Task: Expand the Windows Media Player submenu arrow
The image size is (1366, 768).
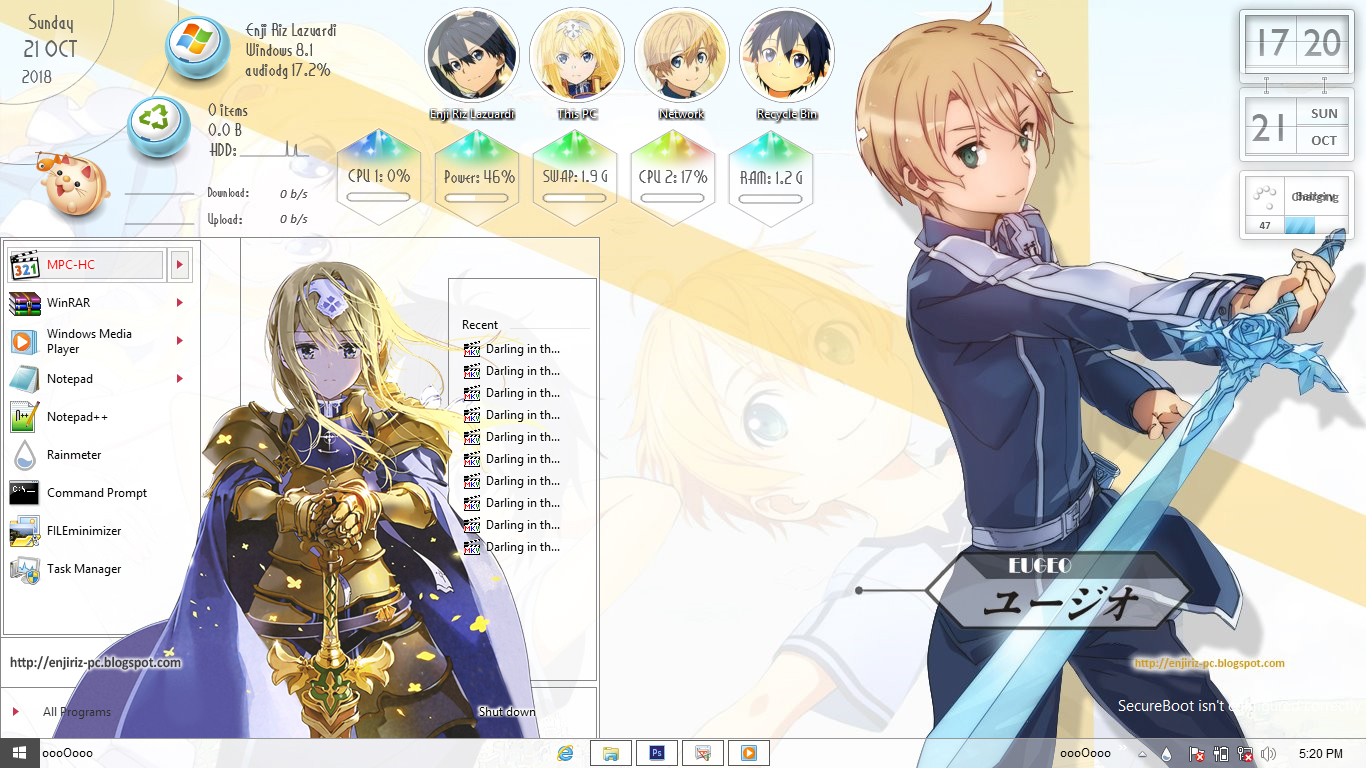Action: click(x=180, y=341)
